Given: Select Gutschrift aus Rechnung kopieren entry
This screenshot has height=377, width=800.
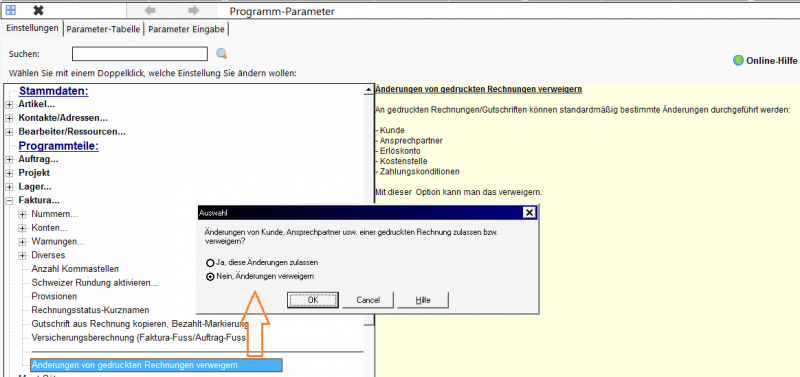Looking at the screenshot, I should tap(140, 324).
